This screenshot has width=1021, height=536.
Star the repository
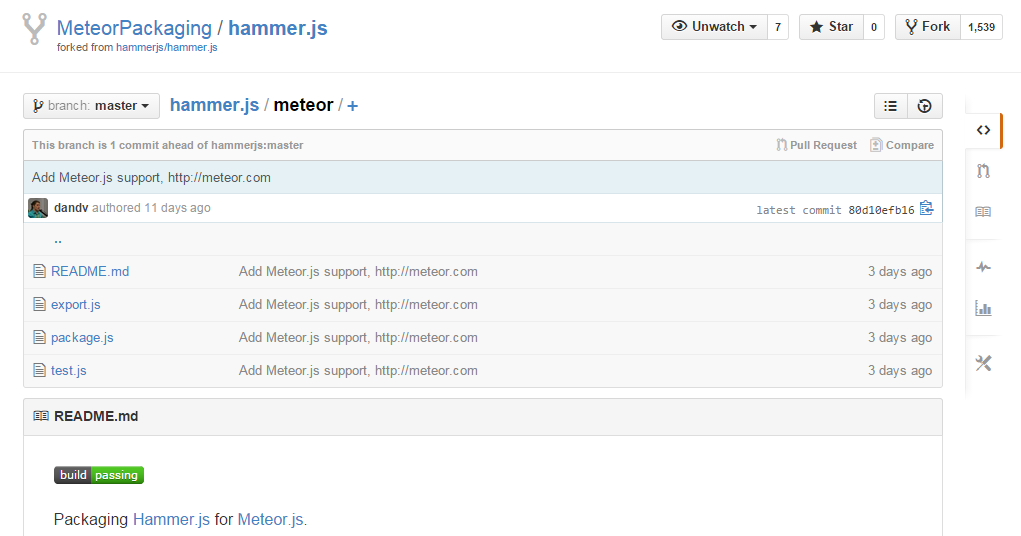(x=832, y=27)
